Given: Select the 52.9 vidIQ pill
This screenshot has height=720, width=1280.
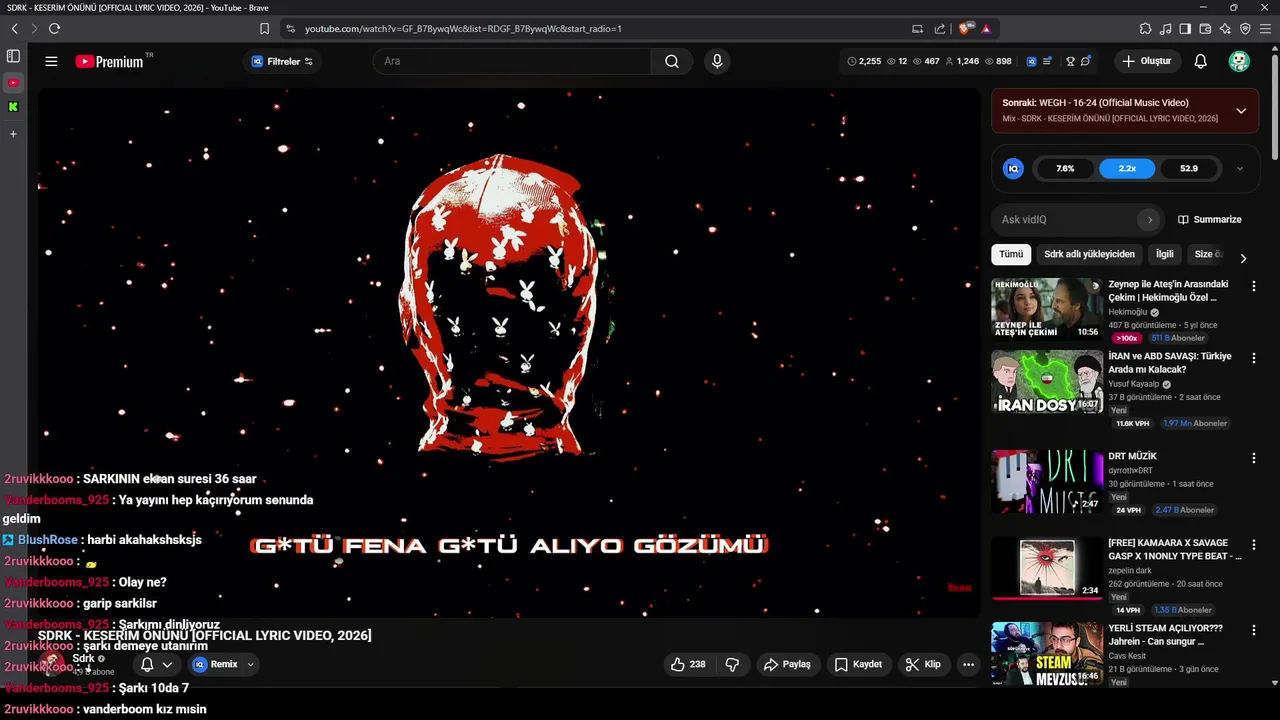Looking at the screenshot, I should coord(1189,168).
